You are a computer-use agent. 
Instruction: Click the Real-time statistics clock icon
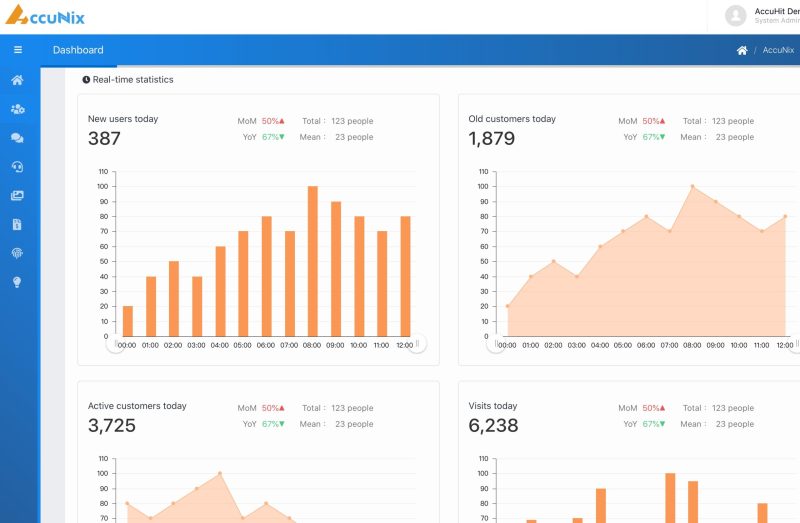[86, 80]
